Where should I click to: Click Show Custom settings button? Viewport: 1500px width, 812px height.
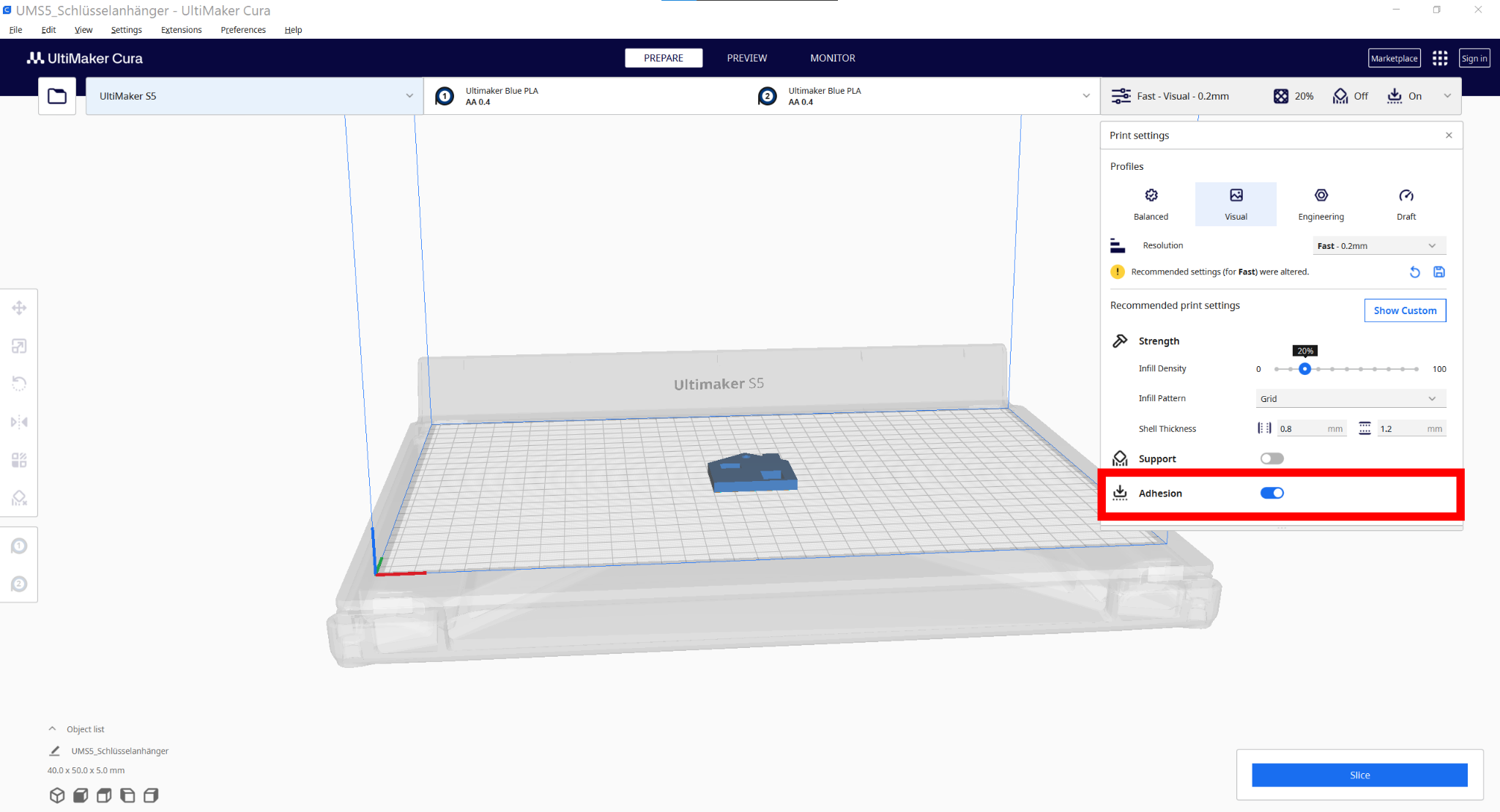point(1406,310)
